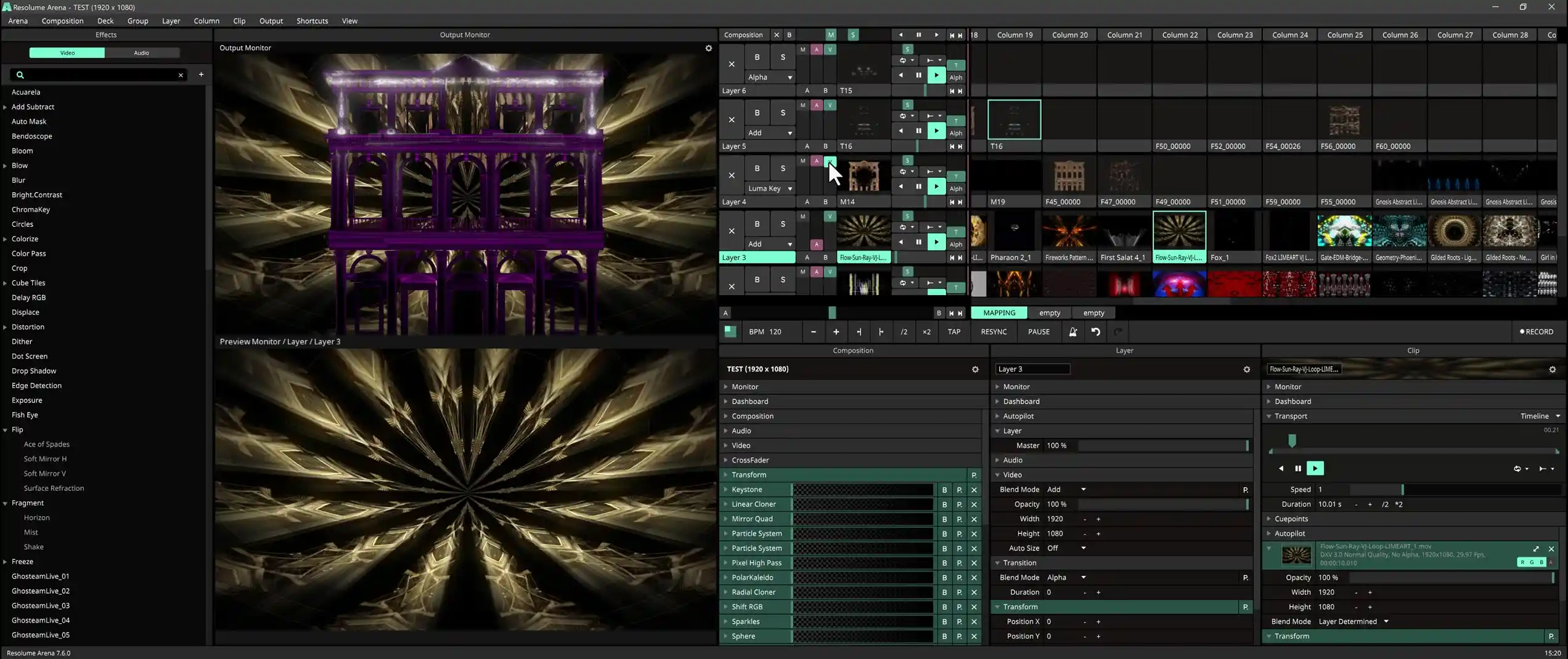Open the Output Monitor settings gear
The height and width of the screenshot is (659, 1568).
(708, 48)
